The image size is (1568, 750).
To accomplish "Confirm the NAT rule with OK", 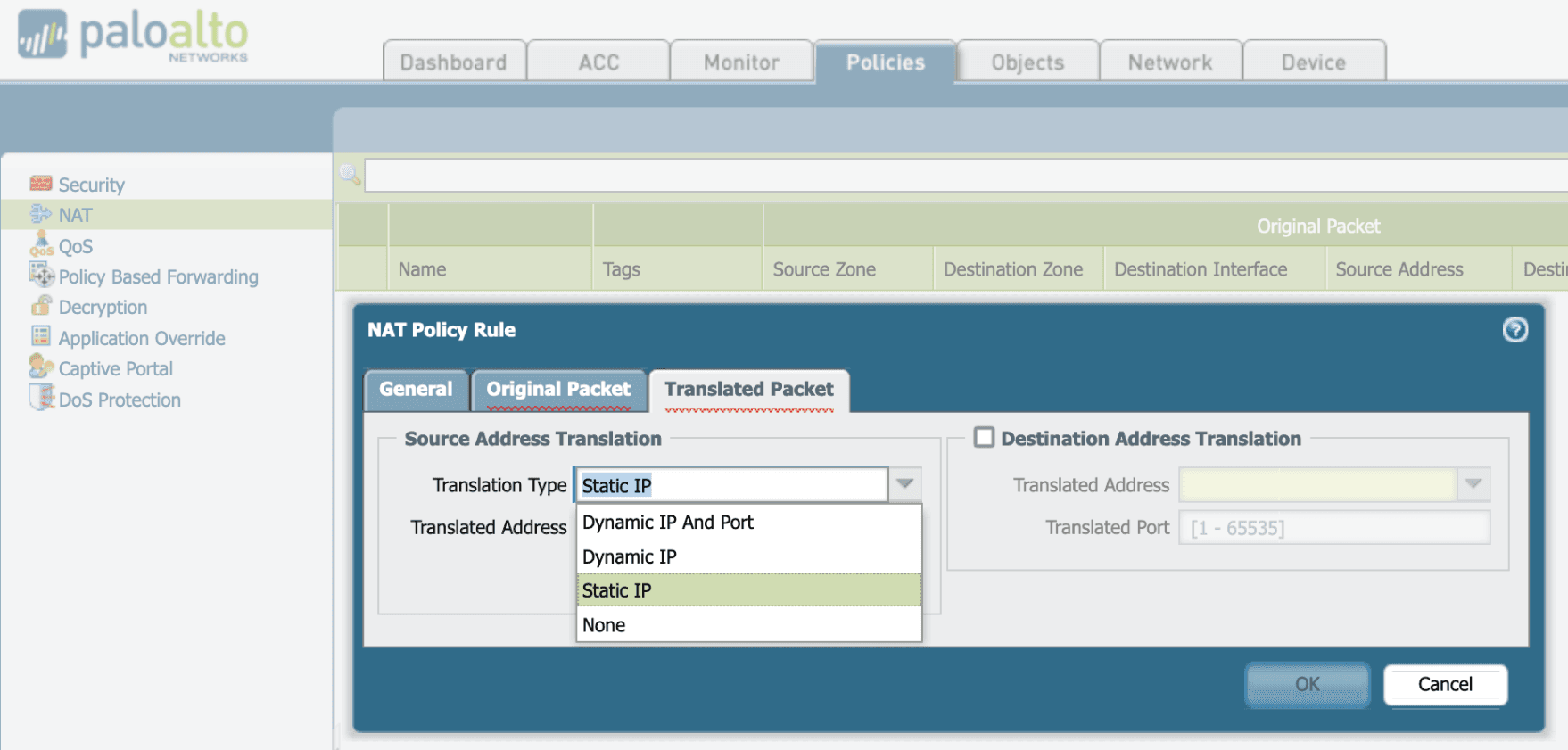I will [x=1307, y=684].
